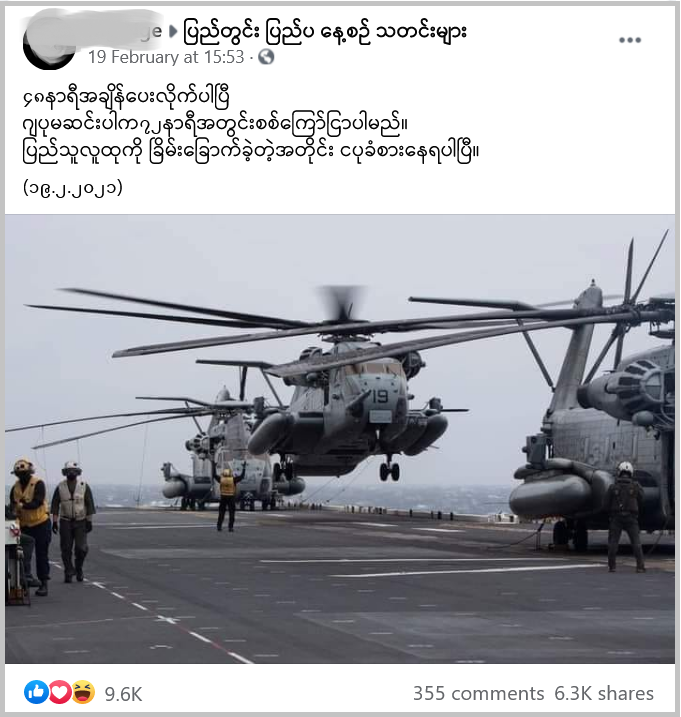This screenshot has height=717, width=681.
Task: Open the three-dot post options menu
Action: pyautogui.click(x=630, y=40)
